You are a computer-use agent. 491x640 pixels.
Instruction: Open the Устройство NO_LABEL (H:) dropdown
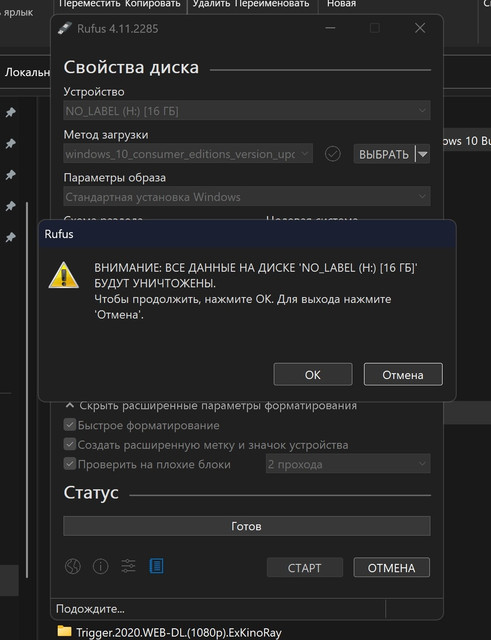click(247, 111)
